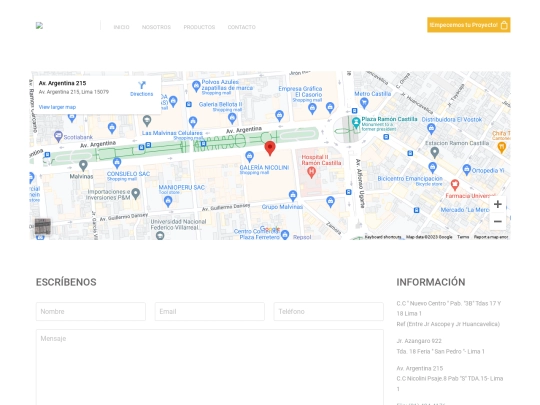Open the CONTACTO menu item
Image resolution: width=540 pixels, height=405 pixels.
pos(241,27)
